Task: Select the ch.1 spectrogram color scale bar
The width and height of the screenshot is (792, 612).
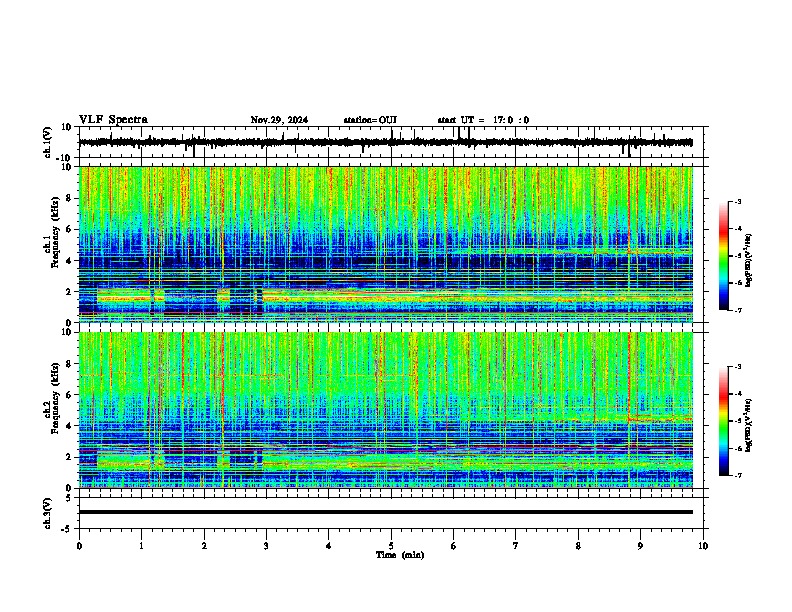Action: [x=723, y=256]
